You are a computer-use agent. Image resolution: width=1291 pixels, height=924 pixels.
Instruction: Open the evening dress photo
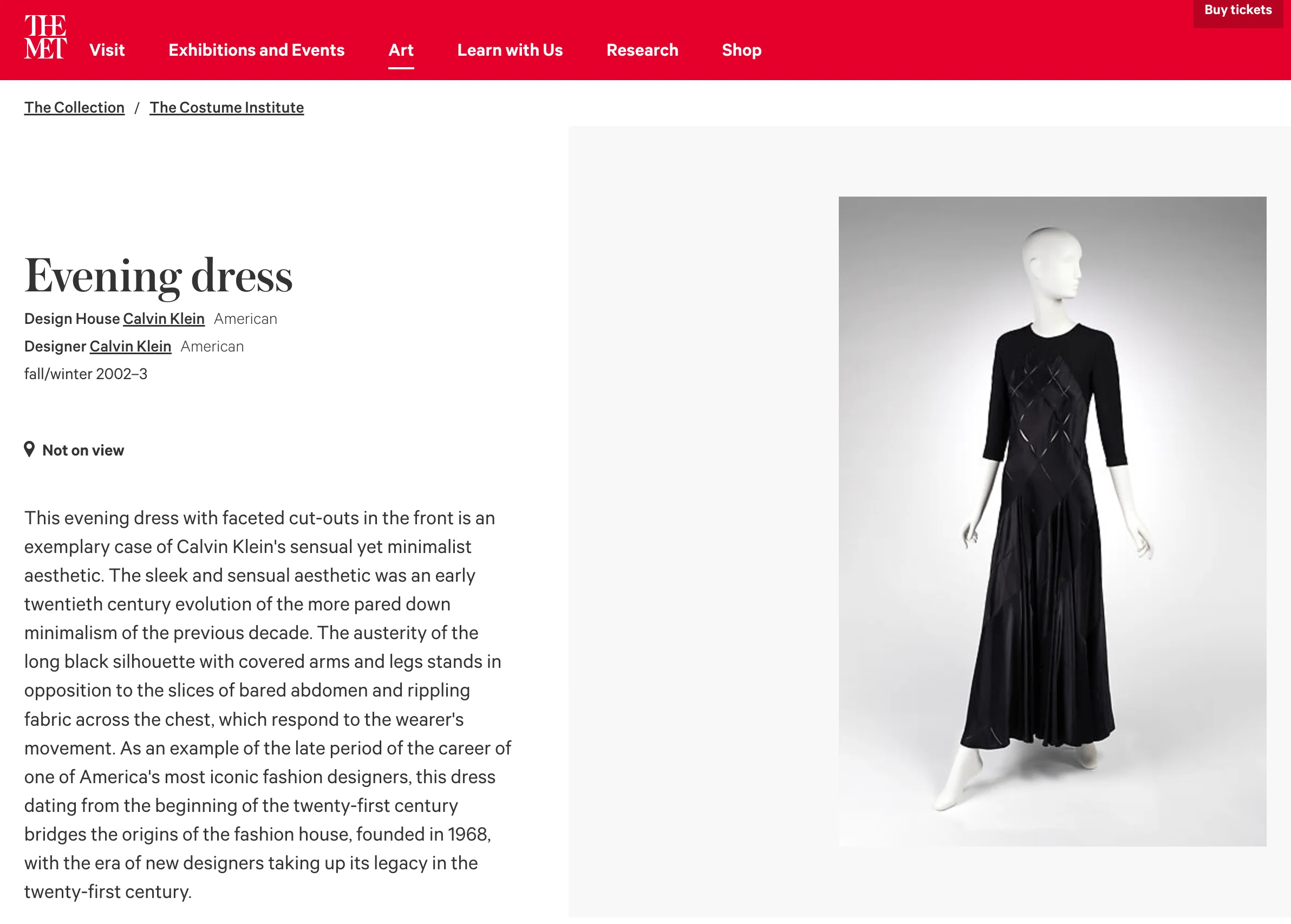pos(1052,521)
